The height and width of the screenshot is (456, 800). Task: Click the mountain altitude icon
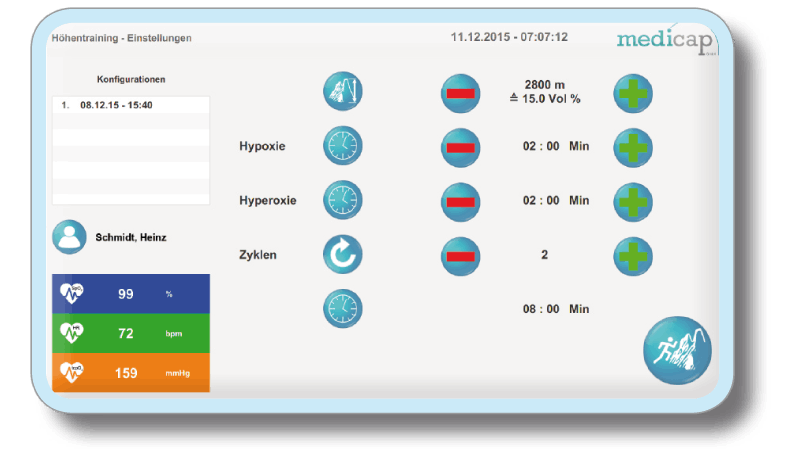[x=342, y=93]
